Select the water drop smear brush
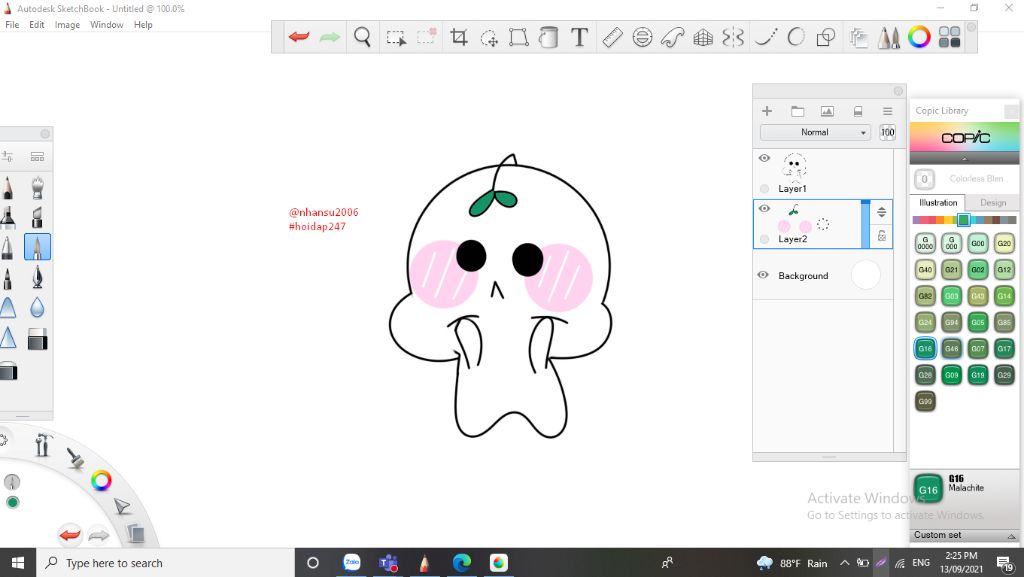1024x577 pixels. point(37,307)
